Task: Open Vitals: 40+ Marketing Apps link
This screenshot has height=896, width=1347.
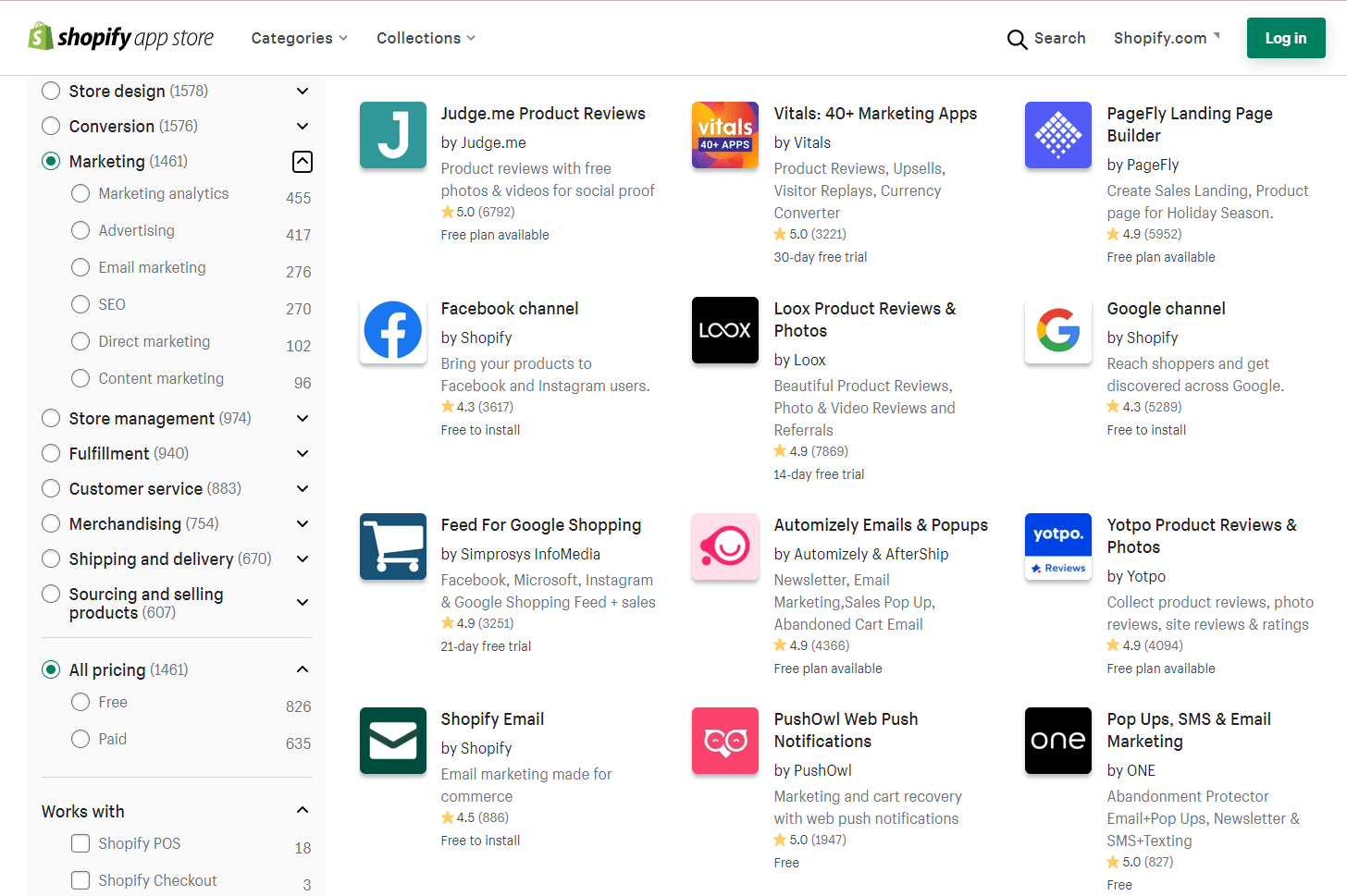Action: click(x=875, y=114)
